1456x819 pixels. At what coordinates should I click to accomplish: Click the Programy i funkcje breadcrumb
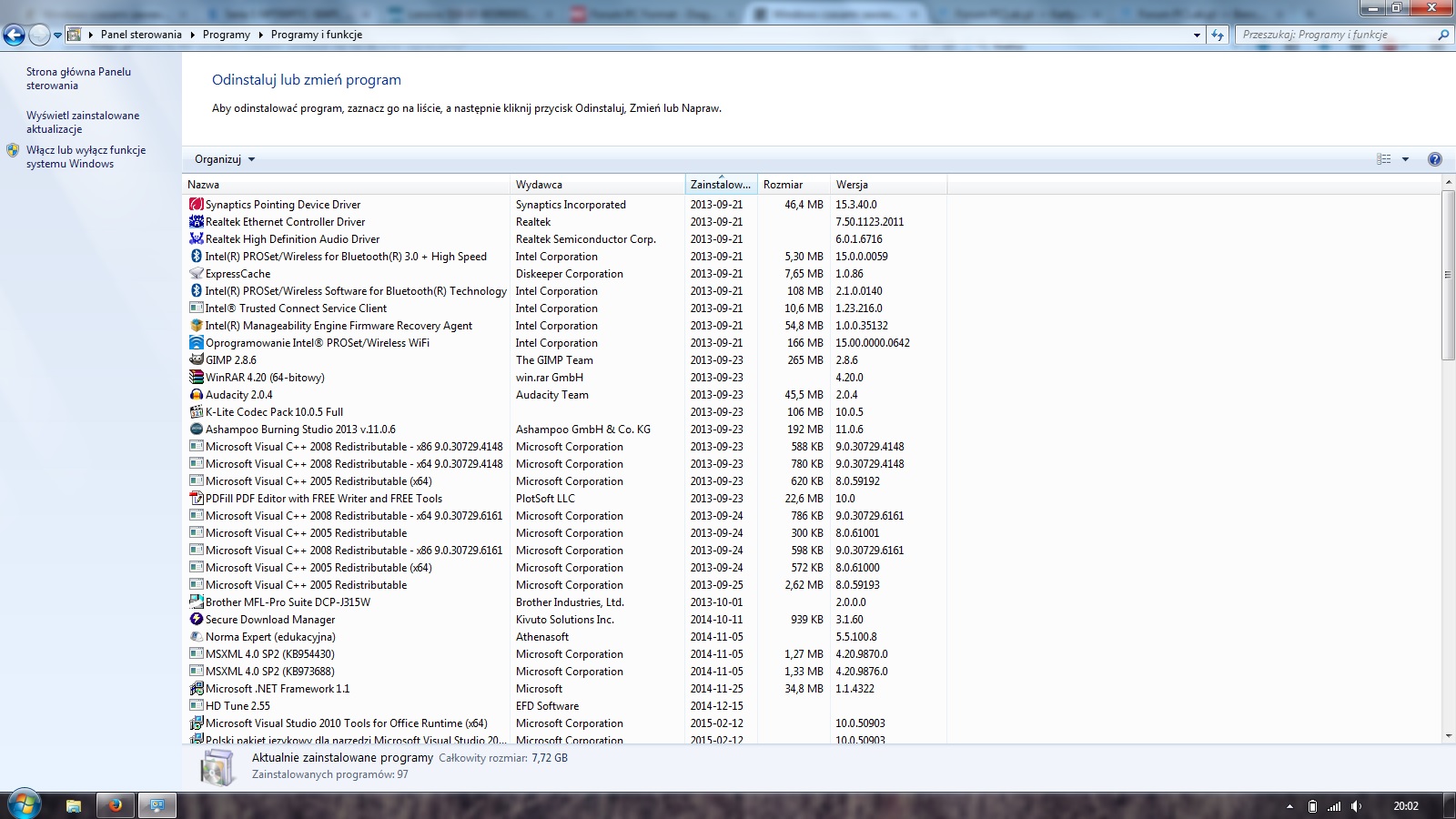[317, 35]
